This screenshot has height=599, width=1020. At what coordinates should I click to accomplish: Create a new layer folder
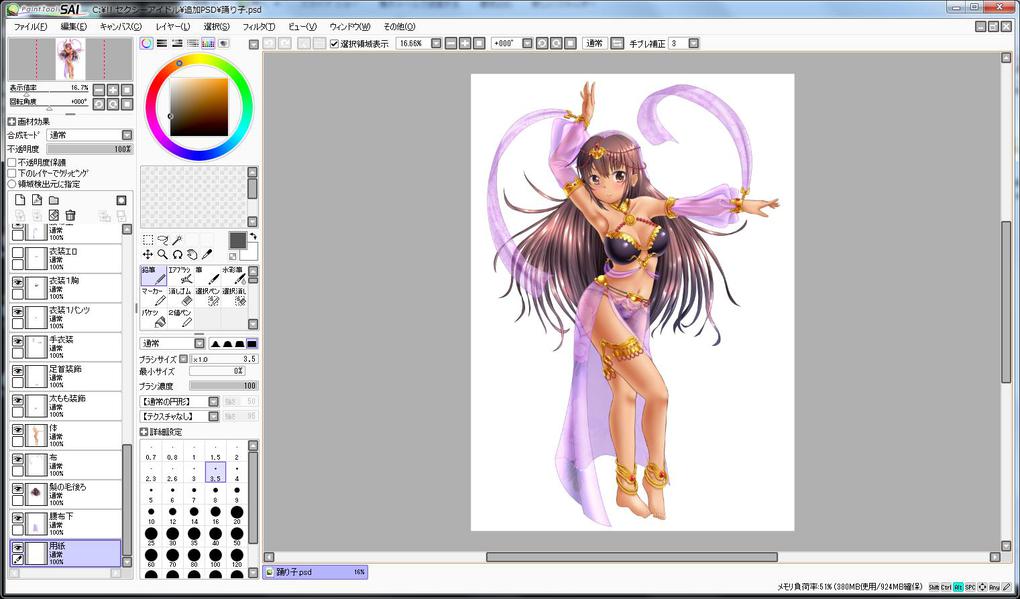[x=54, y=200]
